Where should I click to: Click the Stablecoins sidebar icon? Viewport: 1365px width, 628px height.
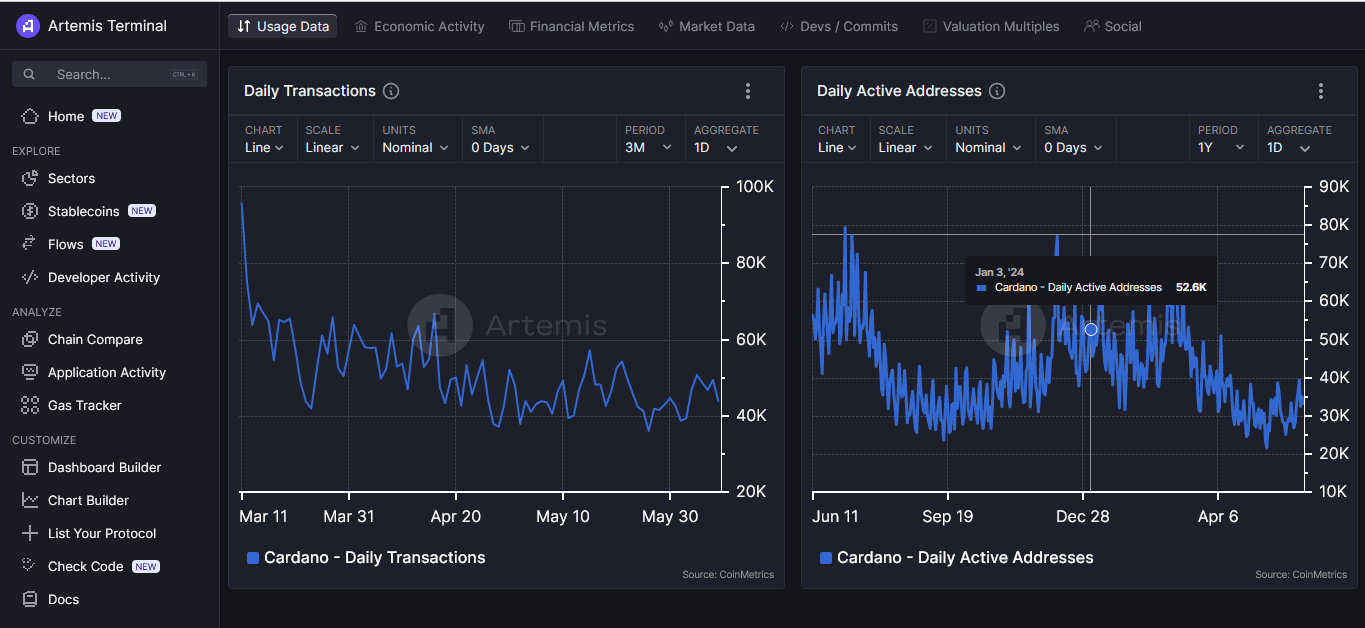click(x=30, y=211)
